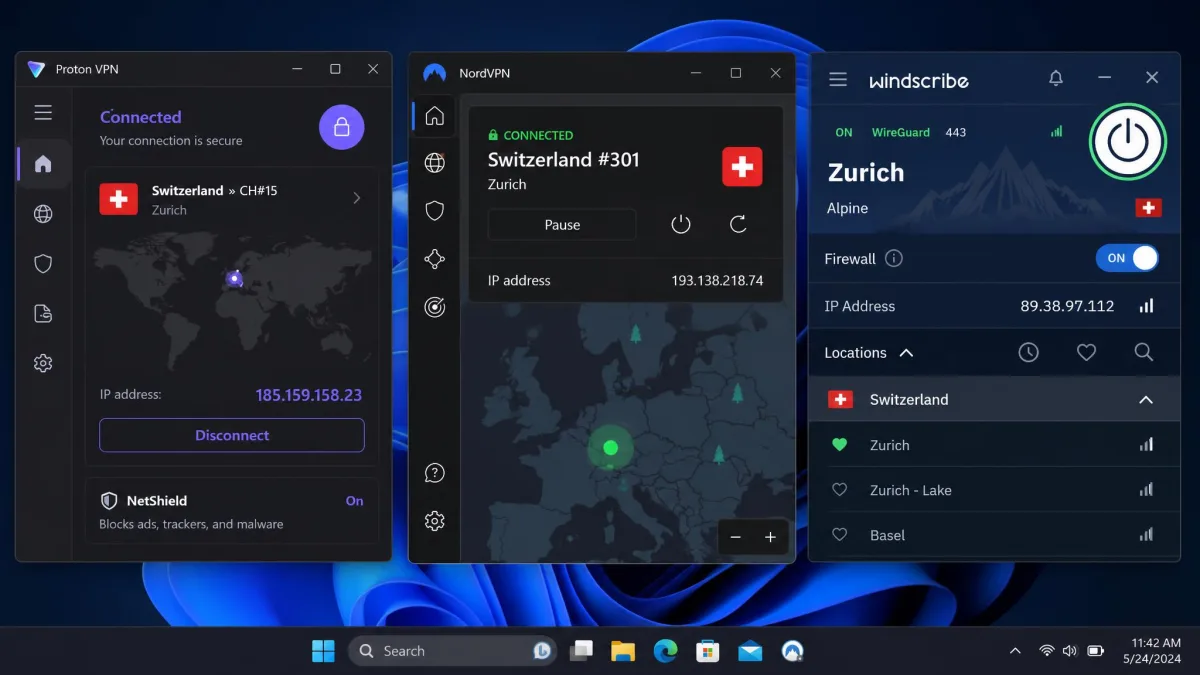Expand Switzerland CH#15 connection details chevron
The height and width of the screenshot is (675, 1200).
357,198
